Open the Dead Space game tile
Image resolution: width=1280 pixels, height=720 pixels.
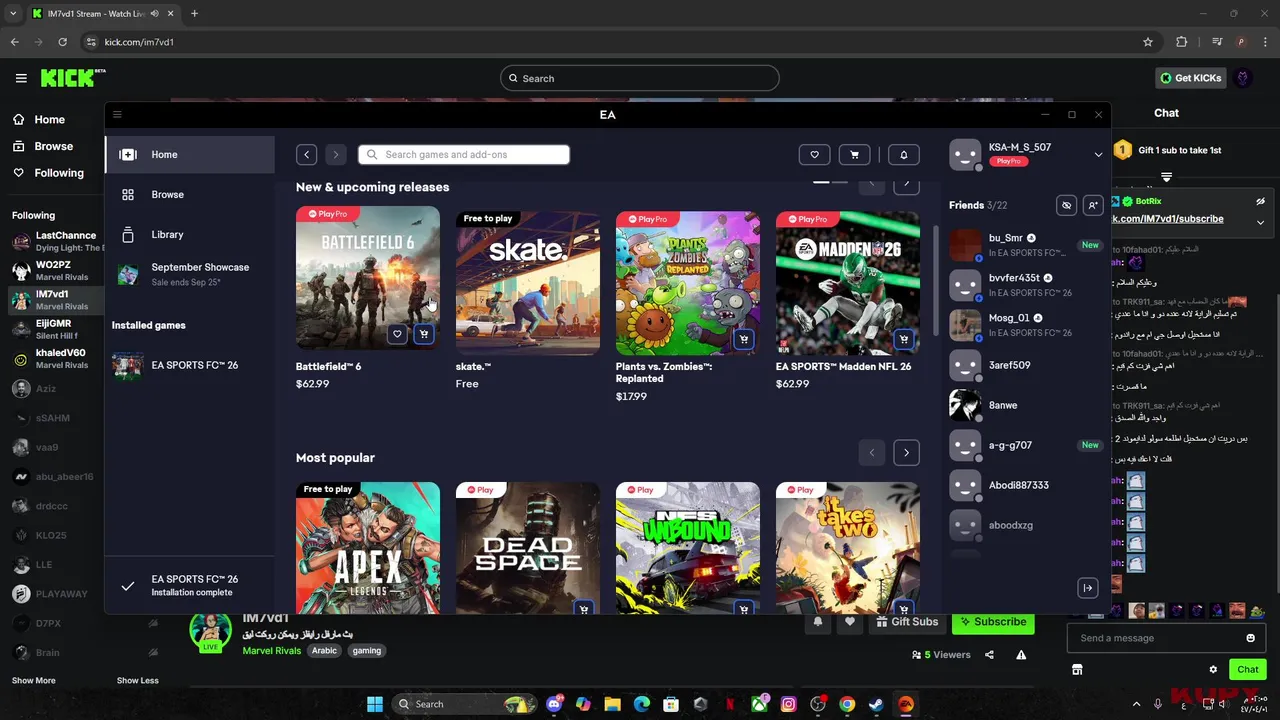[x=528, y=548]
